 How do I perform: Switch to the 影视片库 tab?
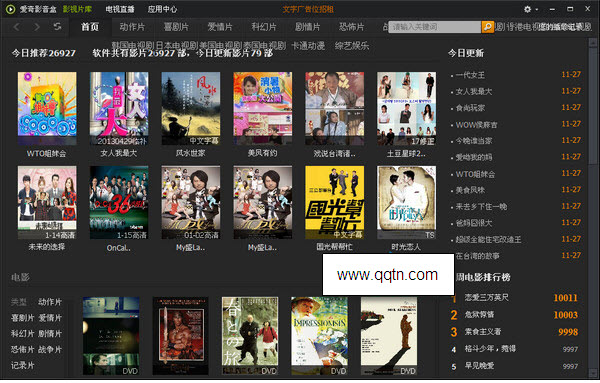(77, 9)
